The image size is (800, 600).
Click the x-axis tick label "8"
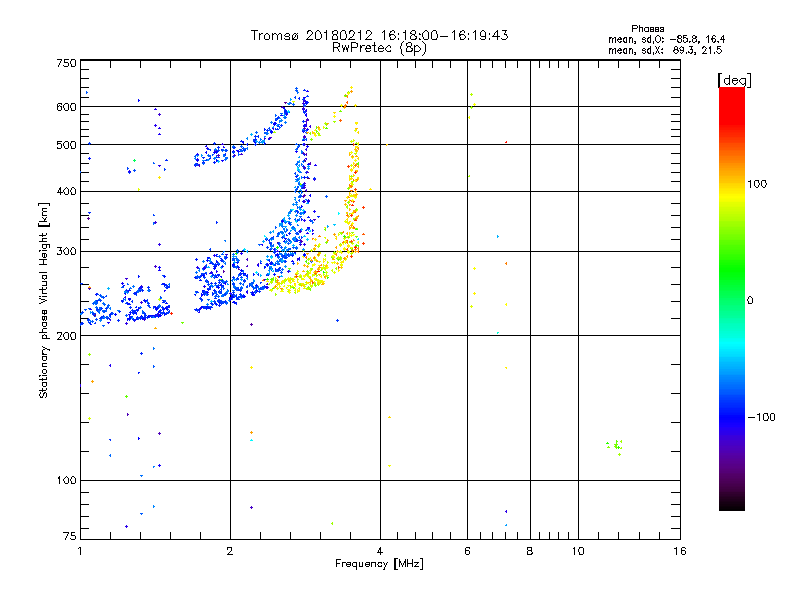pos(530,551)
